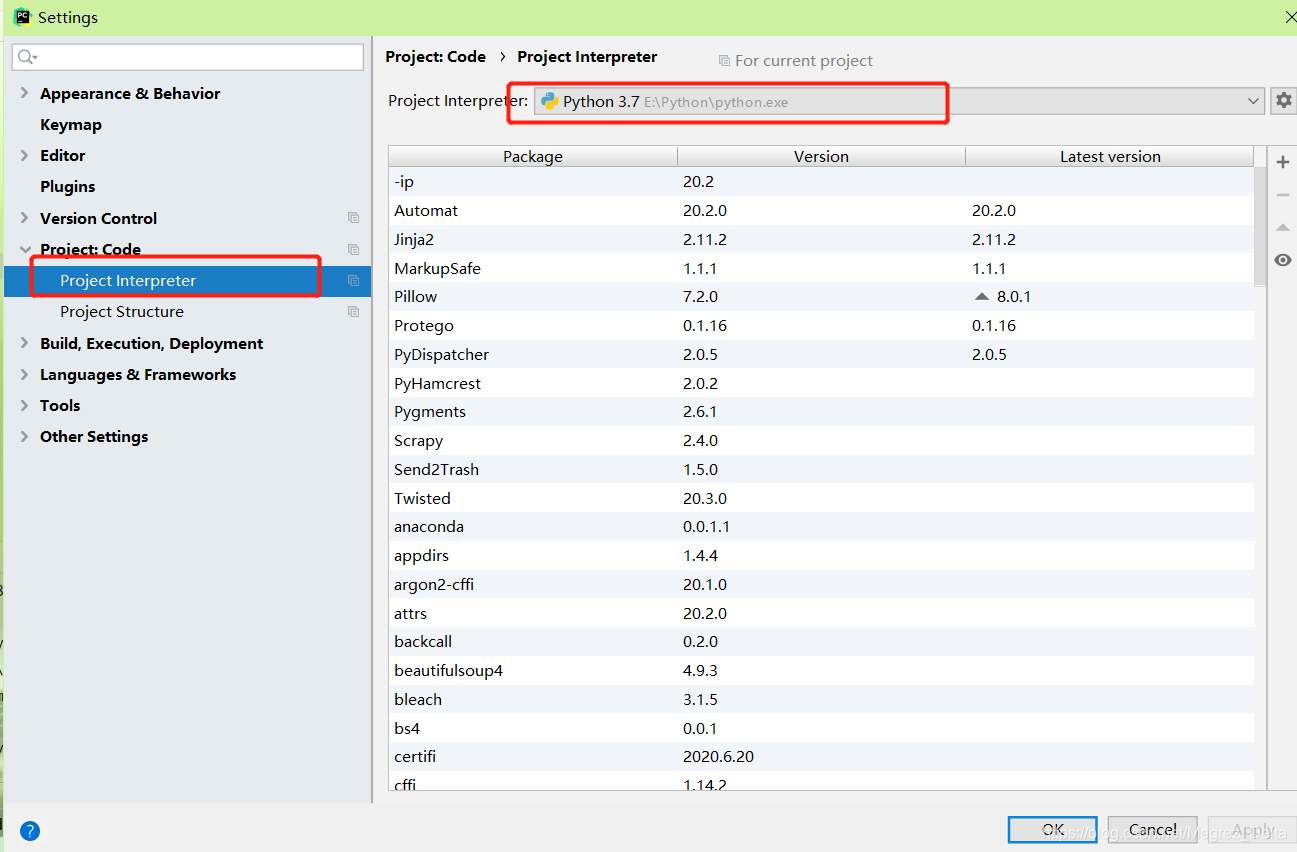Open the Project Interpreter dropdown
This screenshot has width=1297, height=852.
coord(1254,101)
